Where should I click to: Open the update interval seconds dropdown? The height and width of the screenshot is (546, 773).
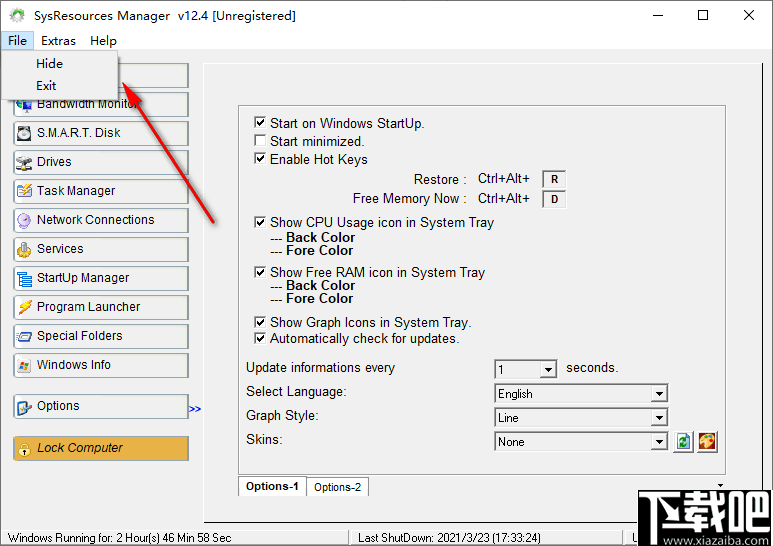coord(548,369)
